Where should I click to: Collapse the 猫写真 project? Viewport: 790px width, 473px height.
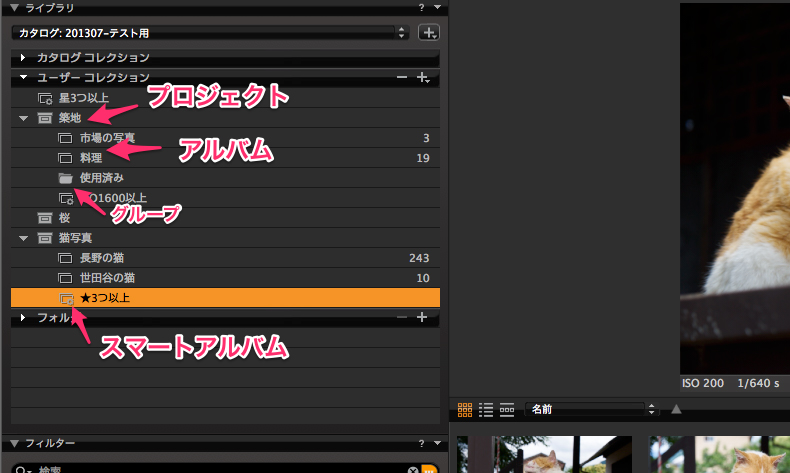(x=23, y=238)
